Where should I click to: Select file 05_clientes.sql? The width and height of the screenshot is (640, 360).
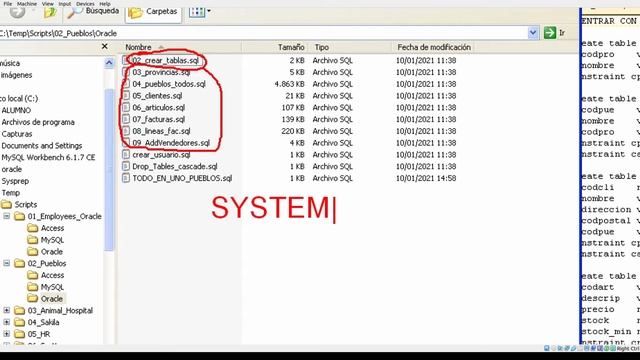(x=157, y=96)
